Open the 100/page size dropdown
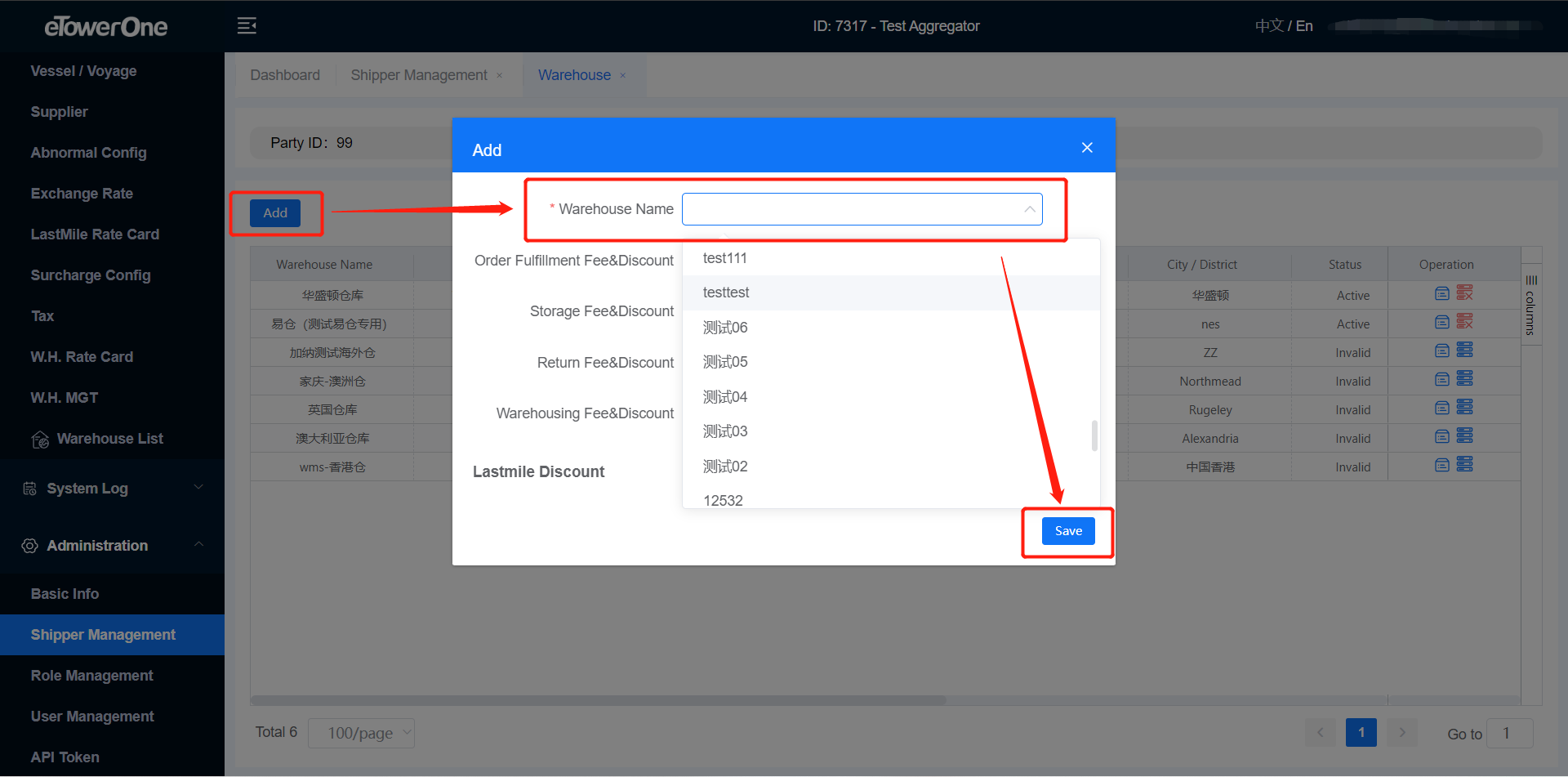Viewport: 1568px width, 777px height. (361, 733)
